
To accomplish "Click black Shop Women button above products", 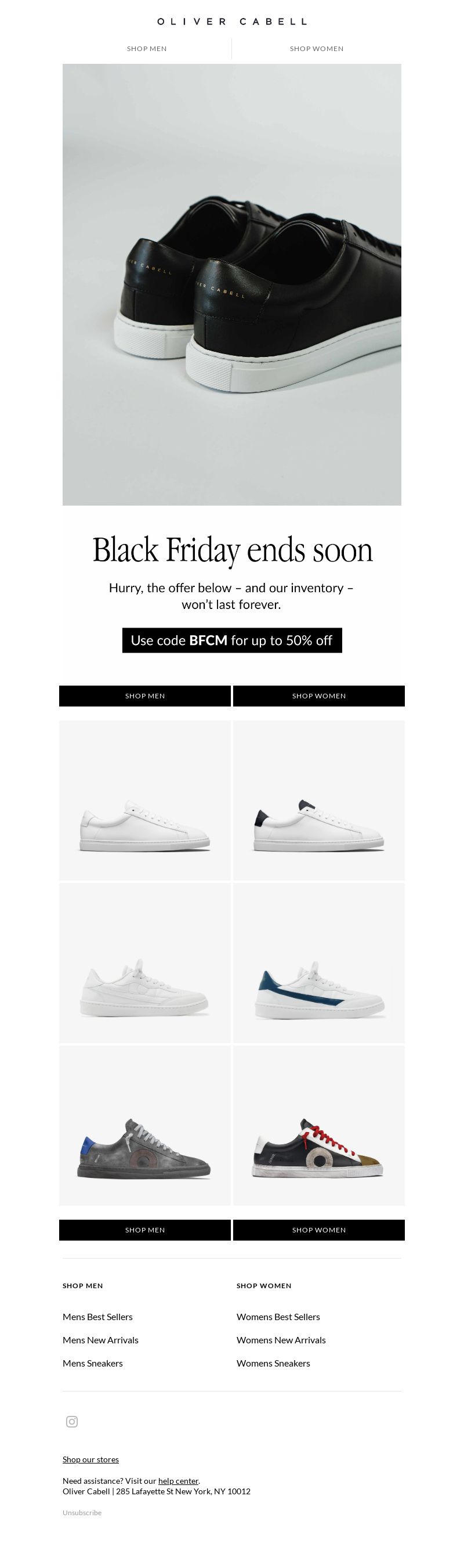I will tap(318, 695).
